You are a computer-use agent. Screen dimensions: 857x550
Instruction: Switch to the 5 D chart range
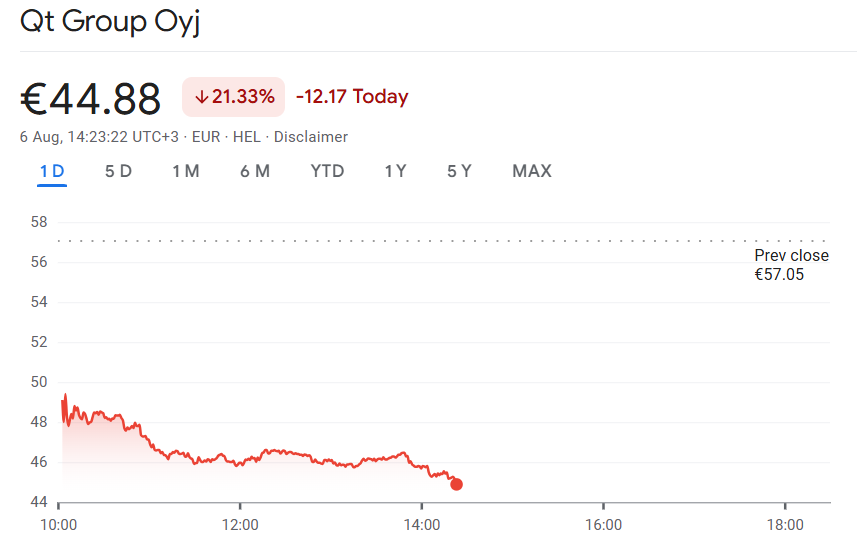click(118, 171)
